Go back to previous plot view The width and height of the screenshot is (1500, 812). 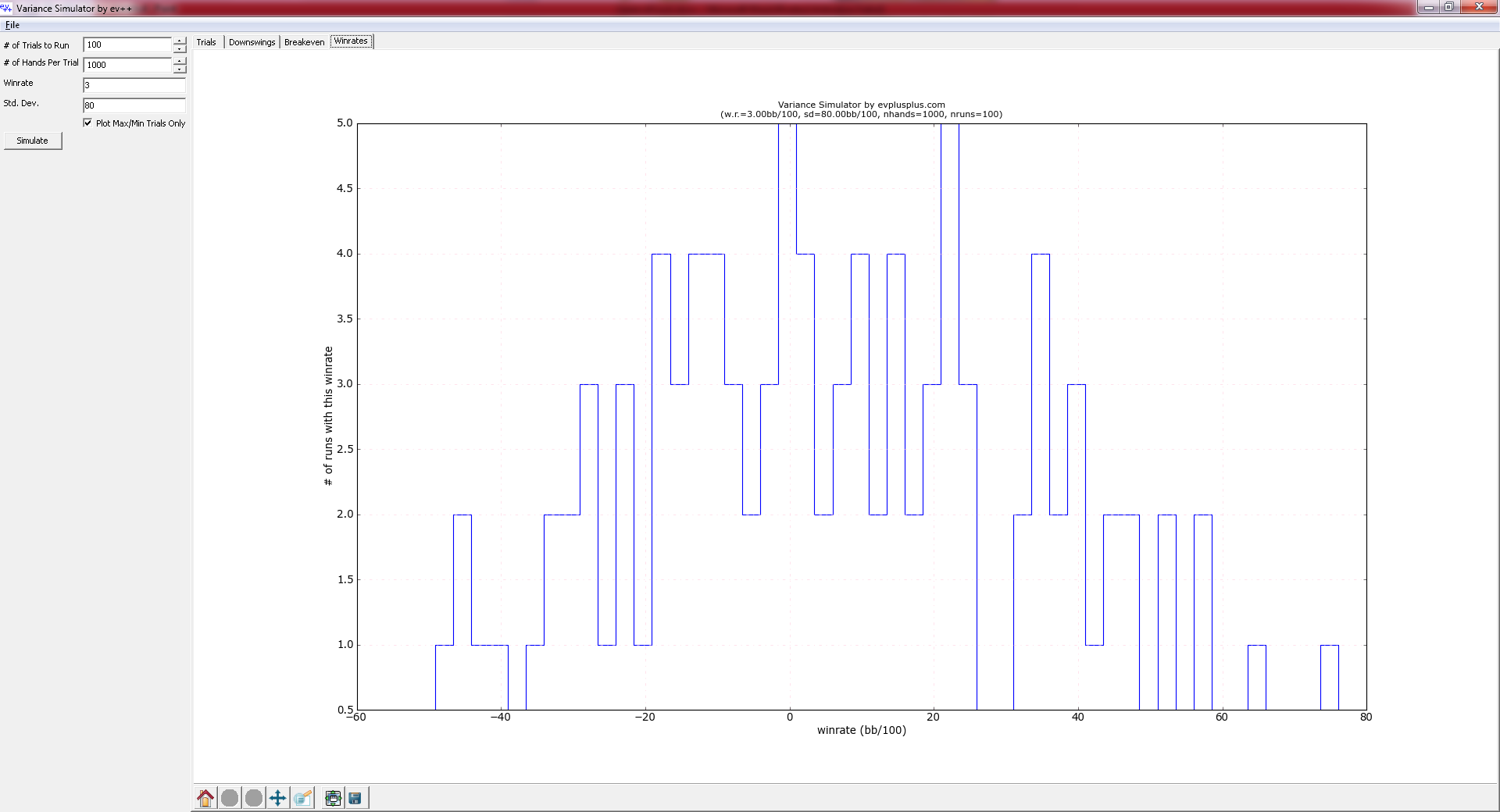(x=230, y=798)
